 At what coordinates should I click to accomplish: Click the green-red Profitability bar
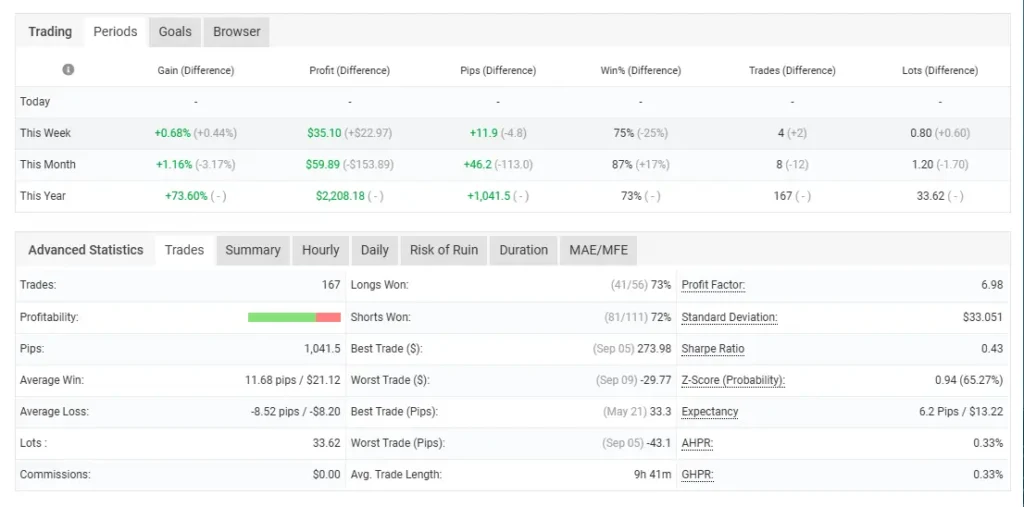294,317
